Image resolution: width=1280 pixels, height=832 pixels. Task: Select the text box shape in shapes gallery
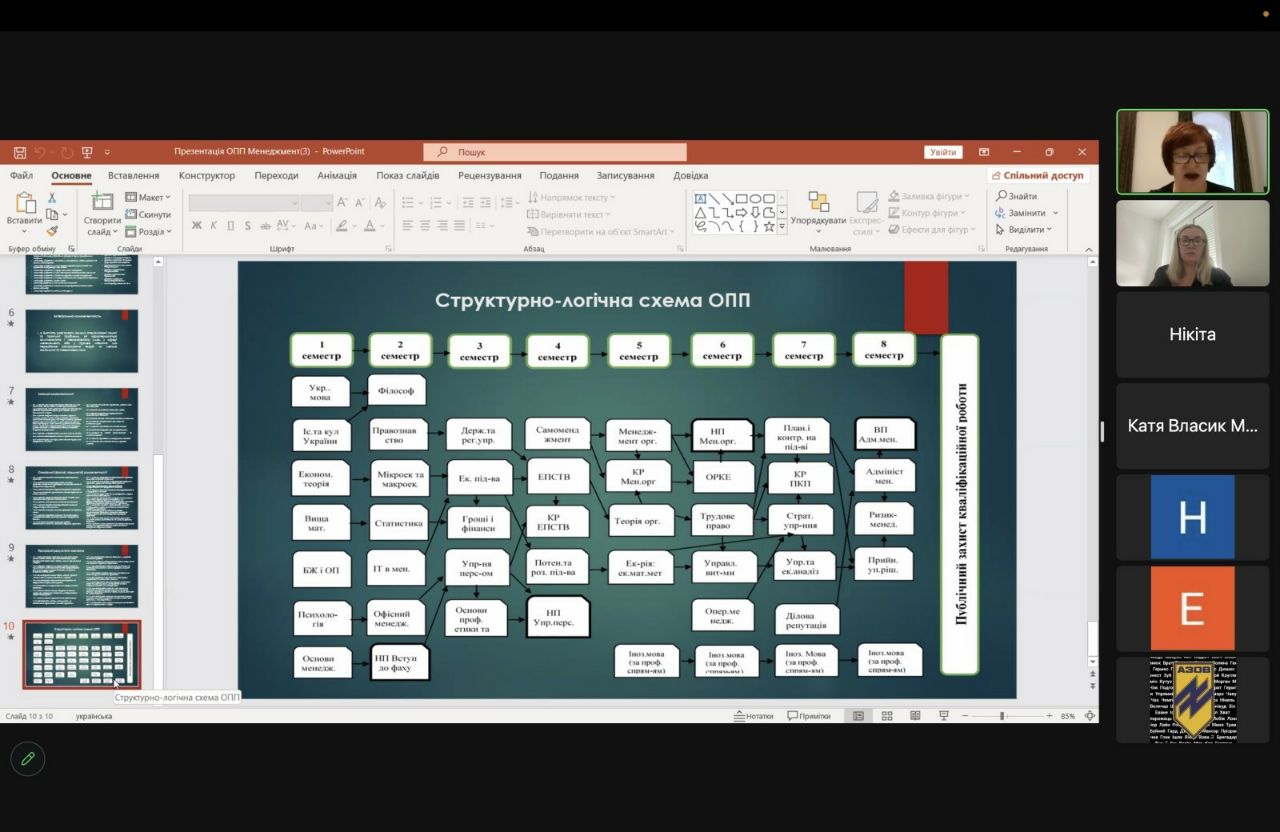pyautogui.click(x=700, y=198)
